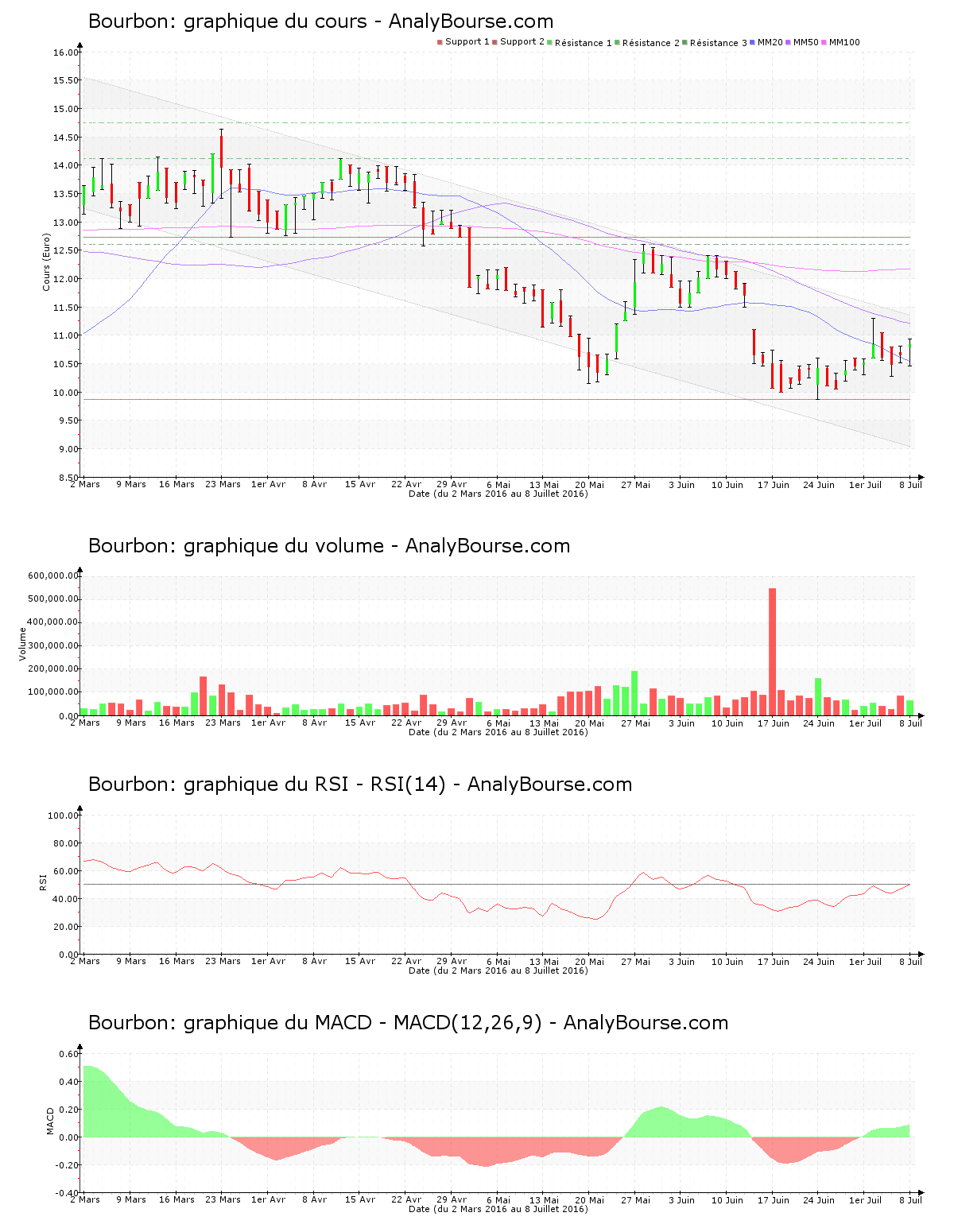Click the 'graphique du MACD - MACD(12,26,9)' title
954x1232 pixels.
363,1023
